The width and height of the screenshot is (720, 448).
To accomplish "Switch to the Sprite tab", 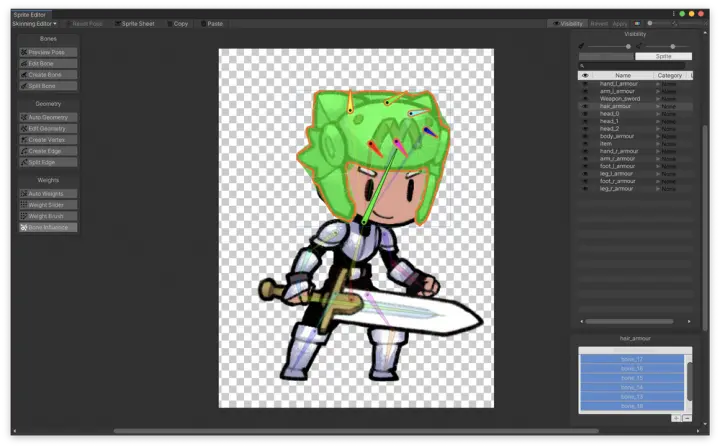I will [x=664, y=56].
